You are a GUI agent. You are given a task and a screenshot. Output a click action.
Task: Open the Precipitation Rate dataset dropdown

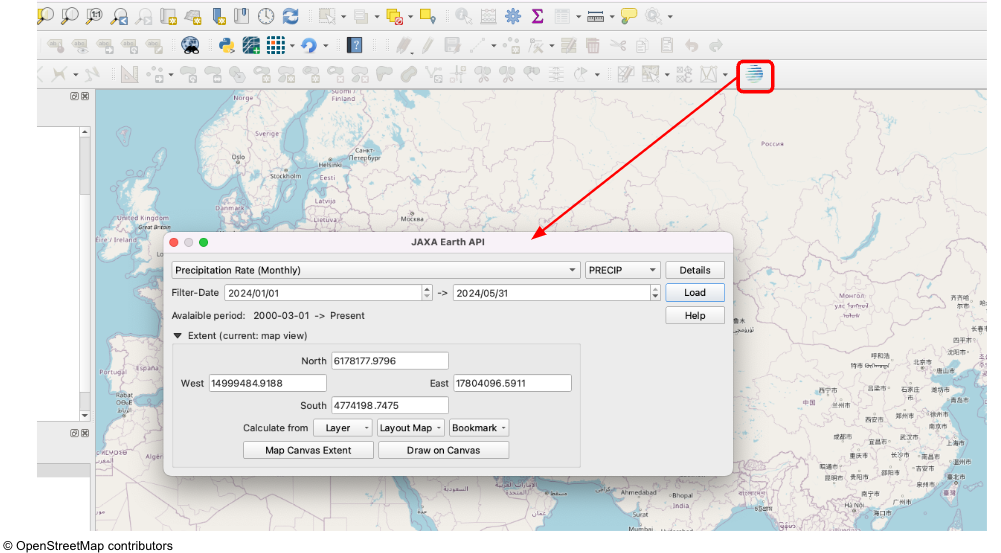375,270
